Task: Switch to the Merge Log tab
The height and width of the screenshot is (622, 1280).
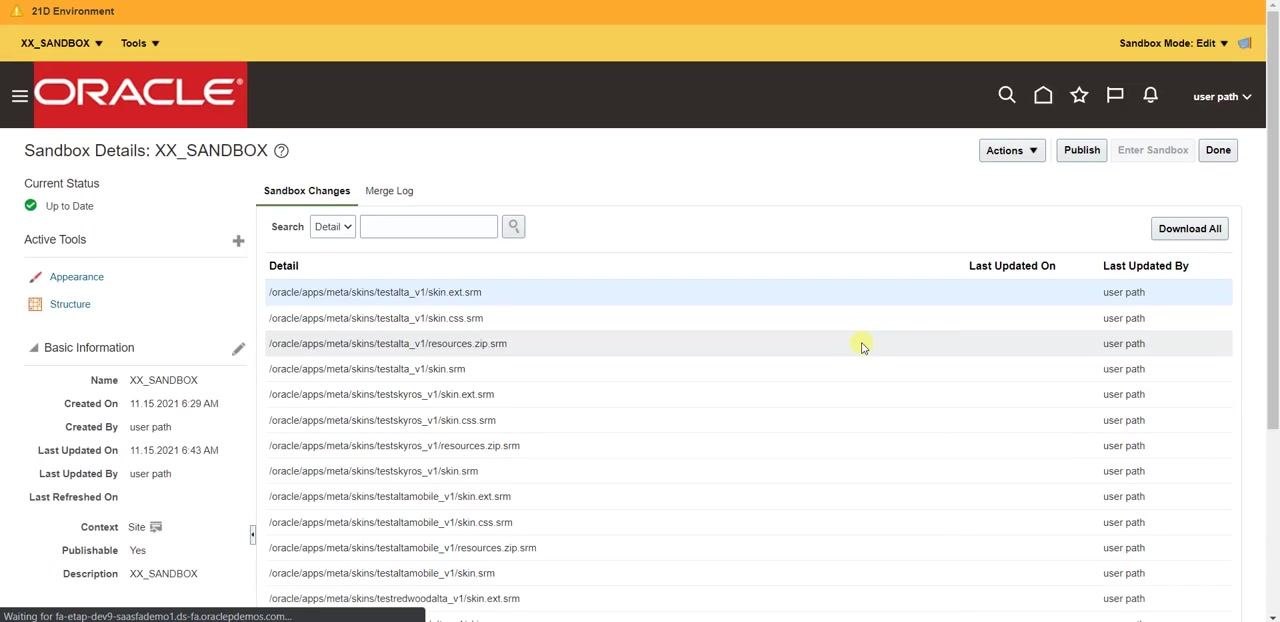Action: (389, 191)
